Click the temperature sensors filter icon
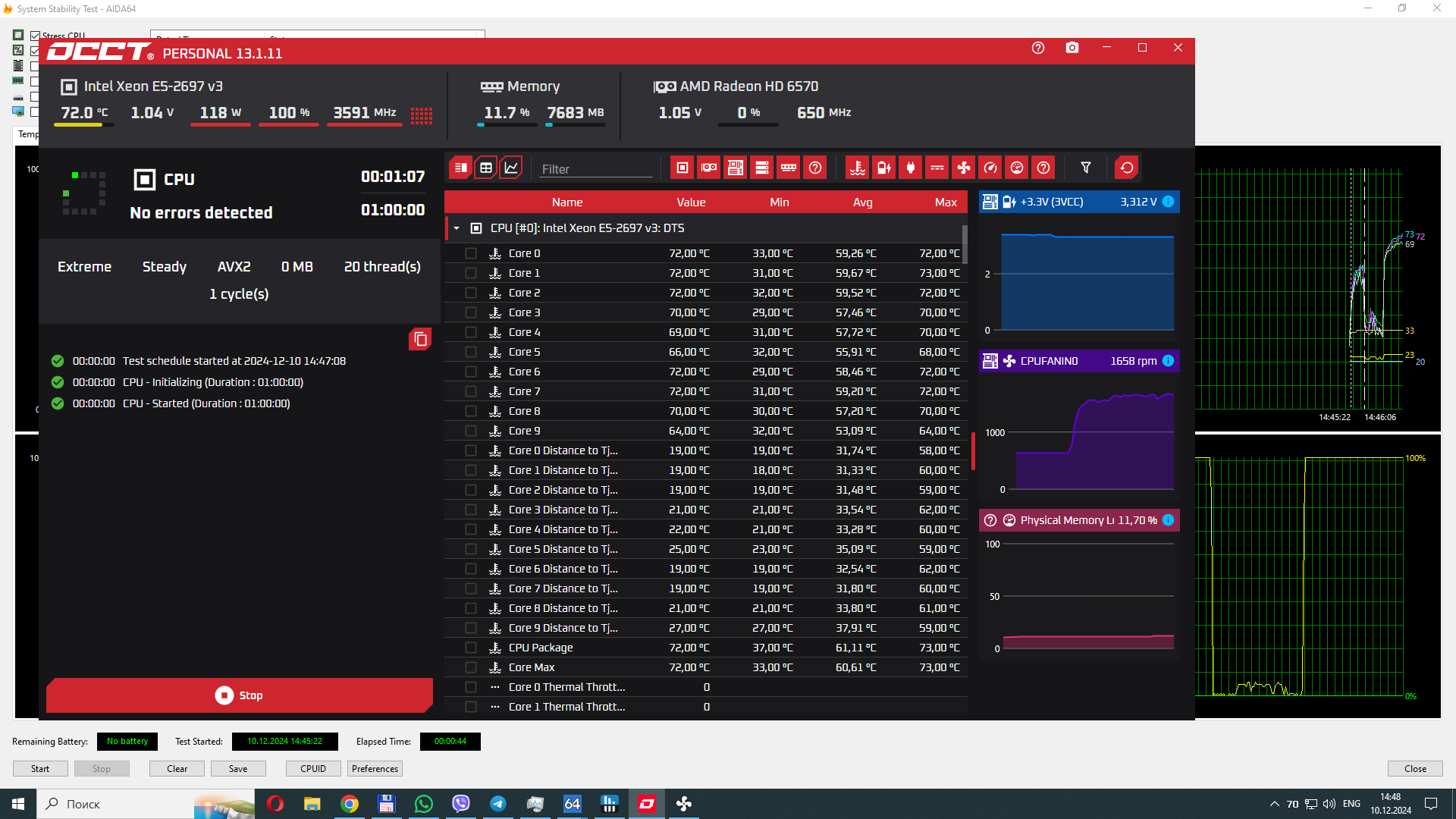 [858, 168]
